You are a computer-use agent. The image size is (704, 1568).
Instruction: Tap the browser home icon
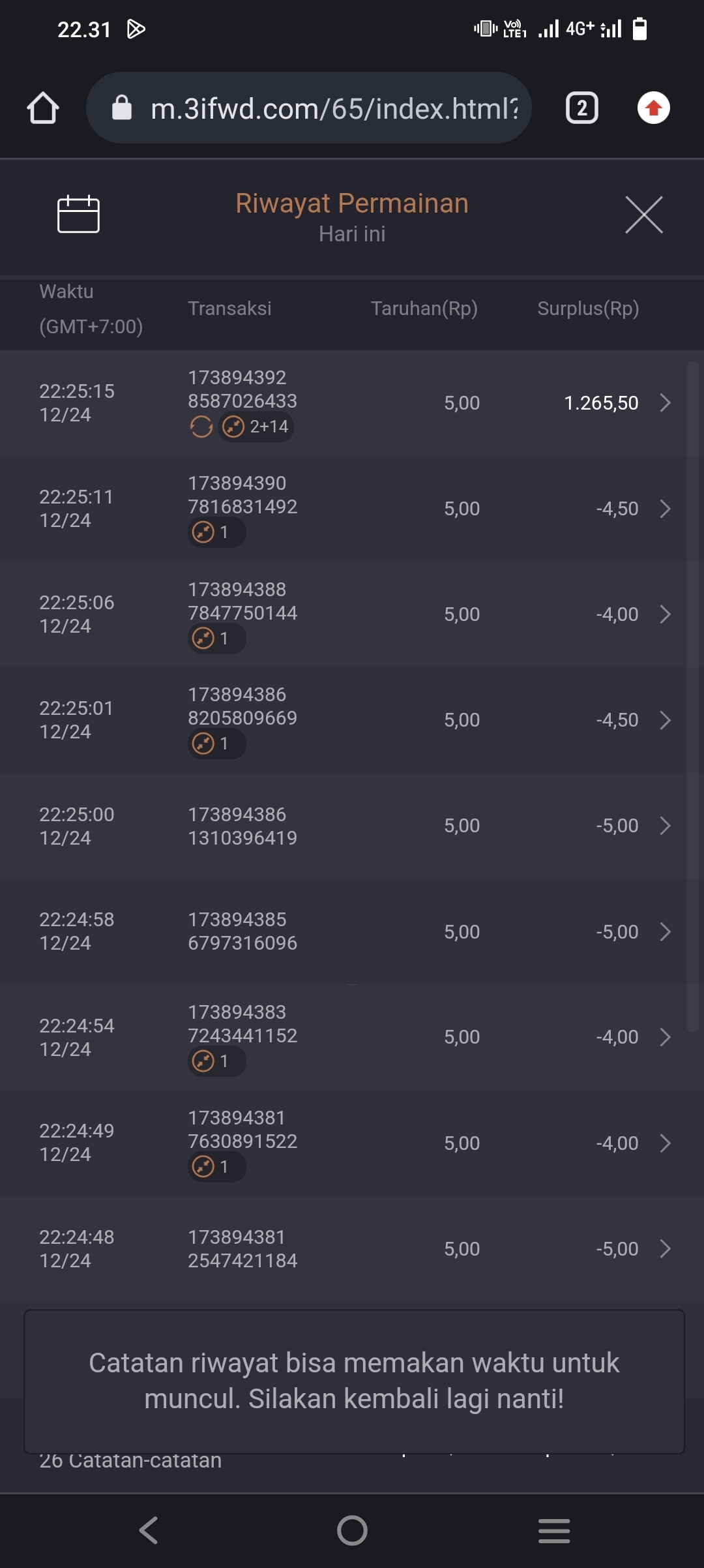(x=43, y=108)
